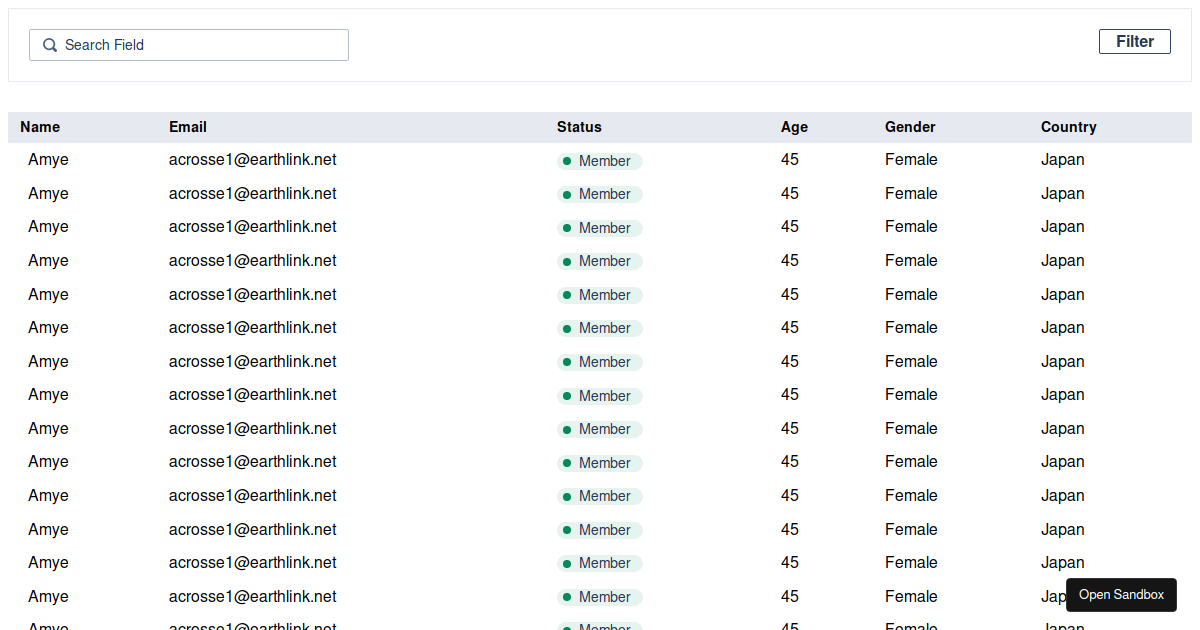1200x630 pixels.
Task: Click Japan in the first table row
Action: [1062, 160]
